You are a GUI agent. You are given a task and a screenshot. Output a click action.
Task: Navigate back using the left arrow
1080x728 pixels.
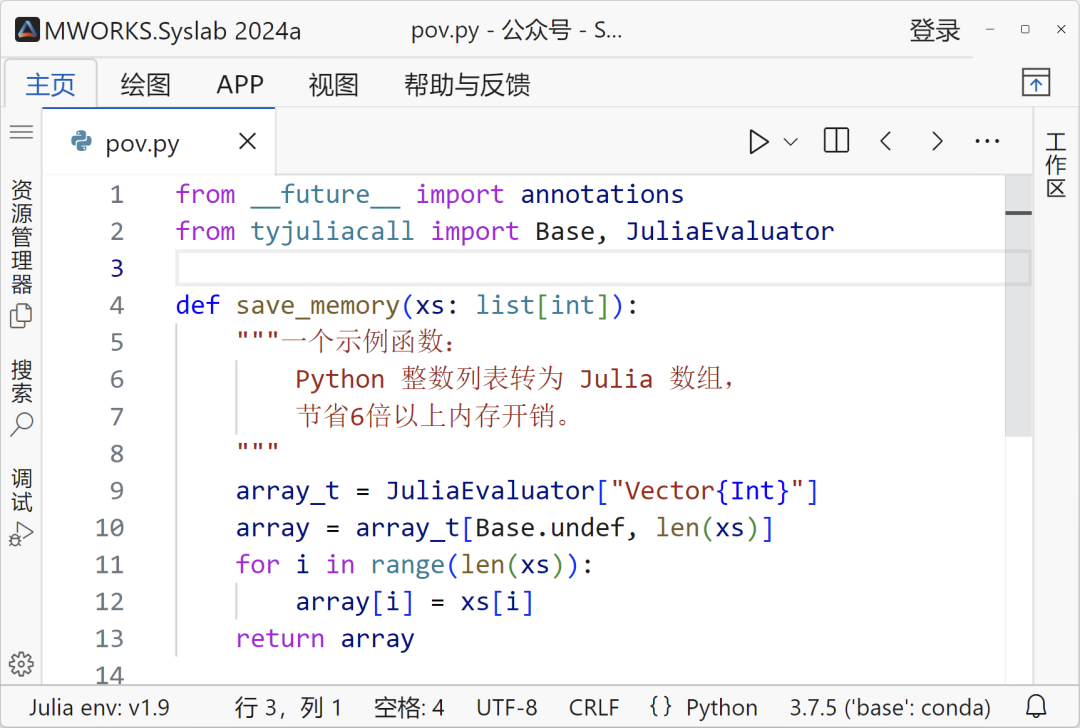pyautogui.click(x=886, y=141)
